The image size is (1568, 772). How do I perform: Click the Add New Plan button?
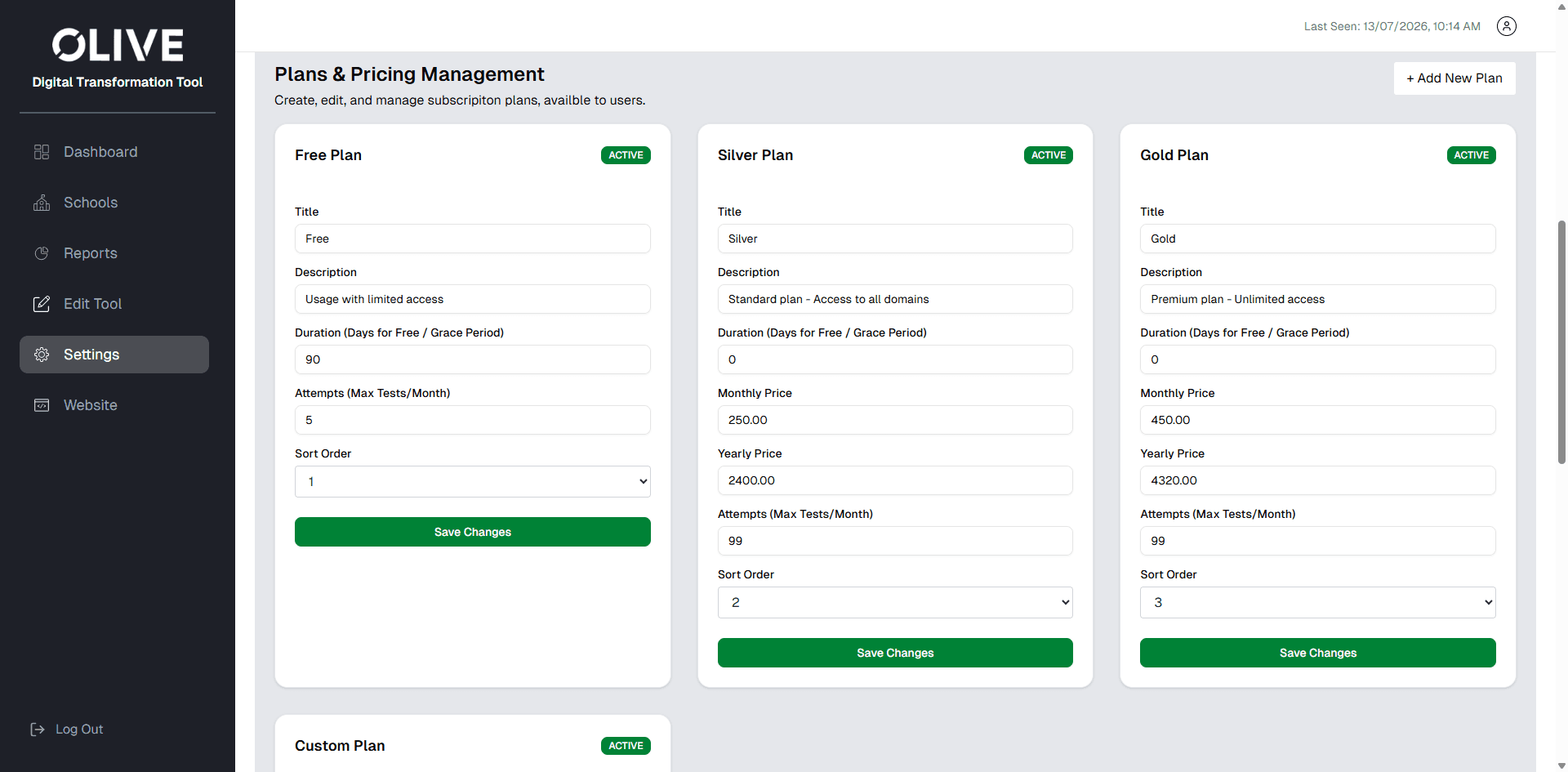coord(1454,78)
